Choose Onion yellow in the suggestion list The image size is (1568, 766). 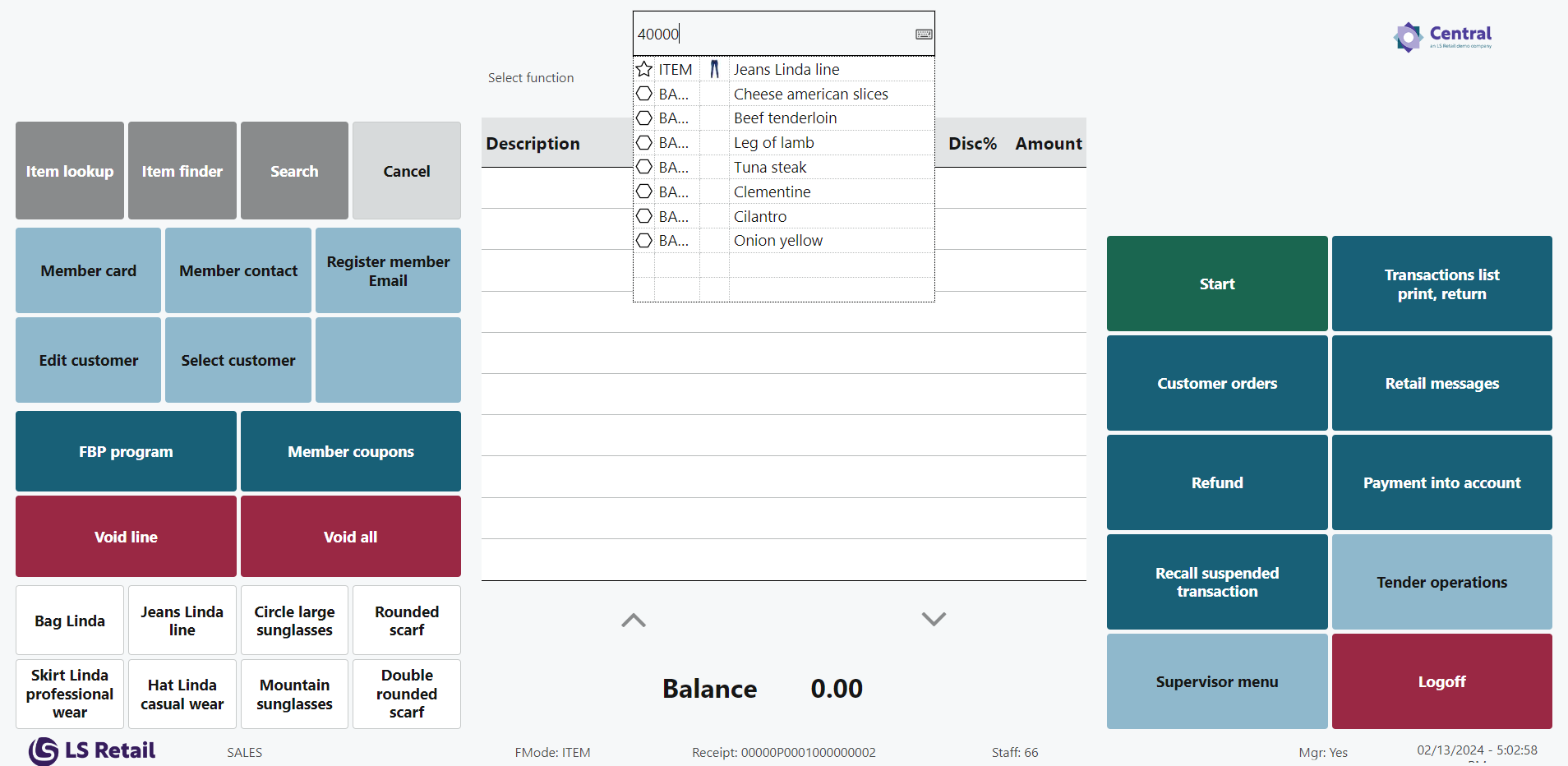click(777, 241)
